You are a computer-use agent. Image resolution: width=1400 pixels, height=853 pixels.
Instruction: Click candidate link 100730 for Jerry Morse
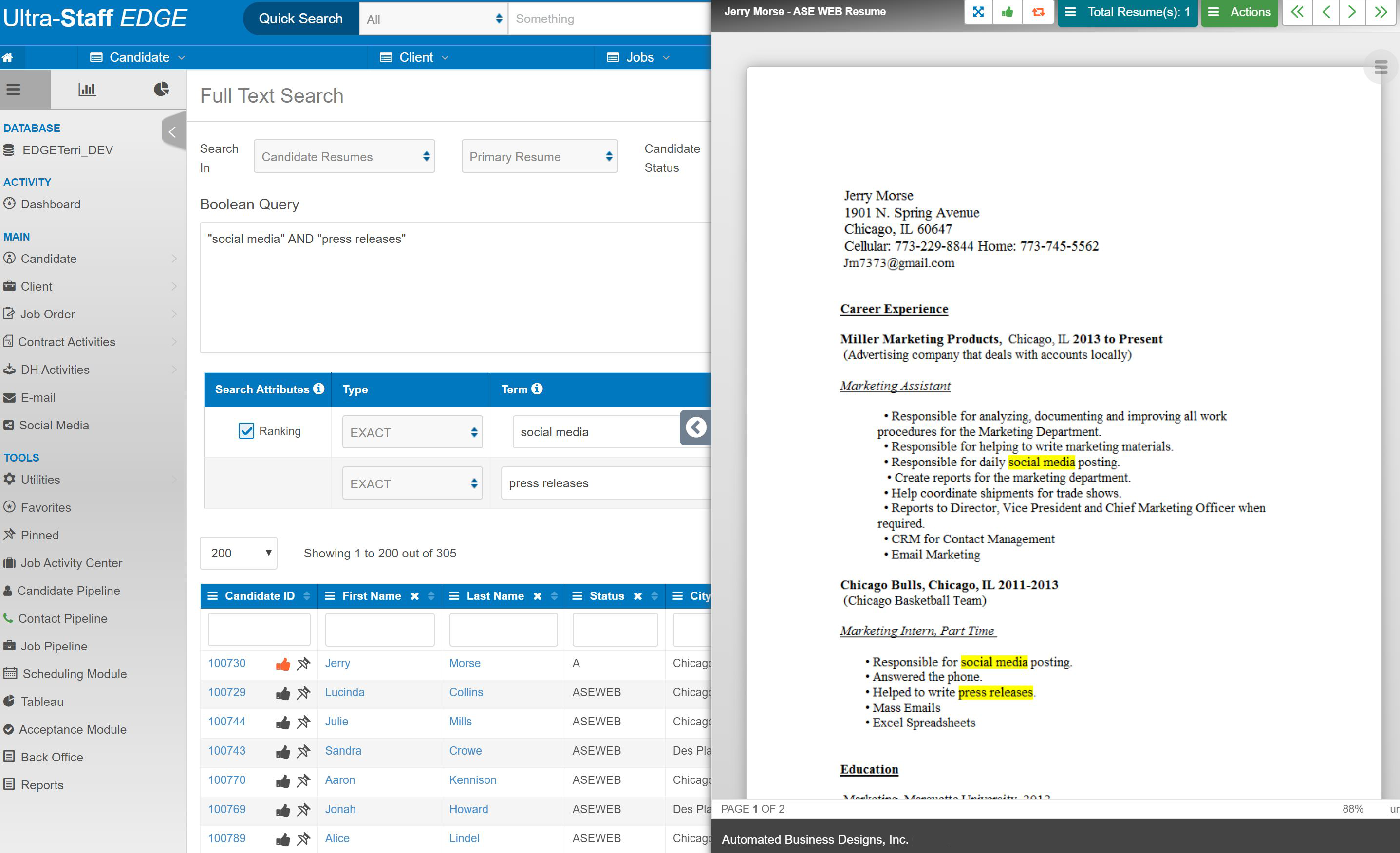click(x=227, y=663)
